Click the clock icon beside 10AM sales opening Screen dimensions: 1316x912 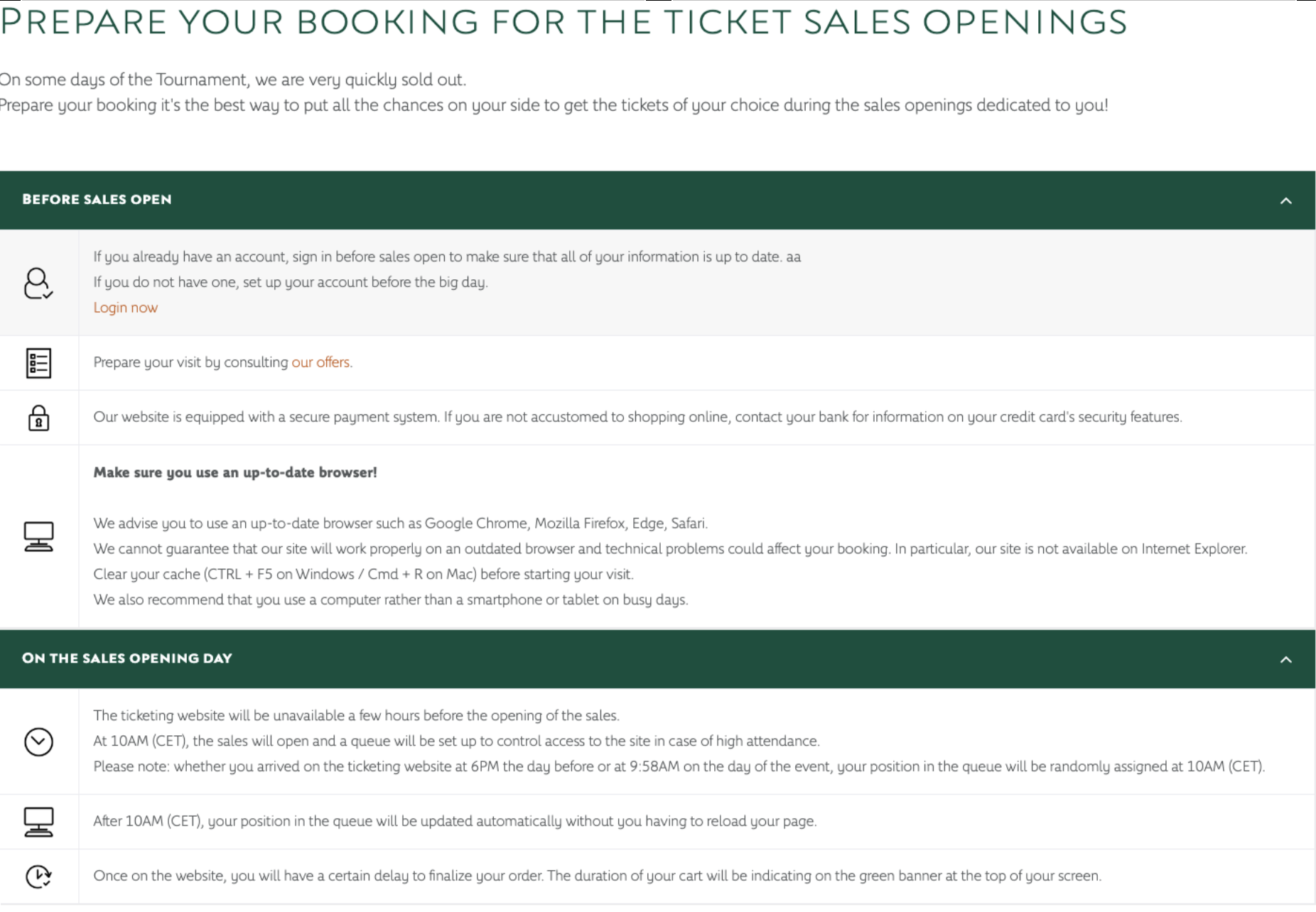click(x=38, y=742)
